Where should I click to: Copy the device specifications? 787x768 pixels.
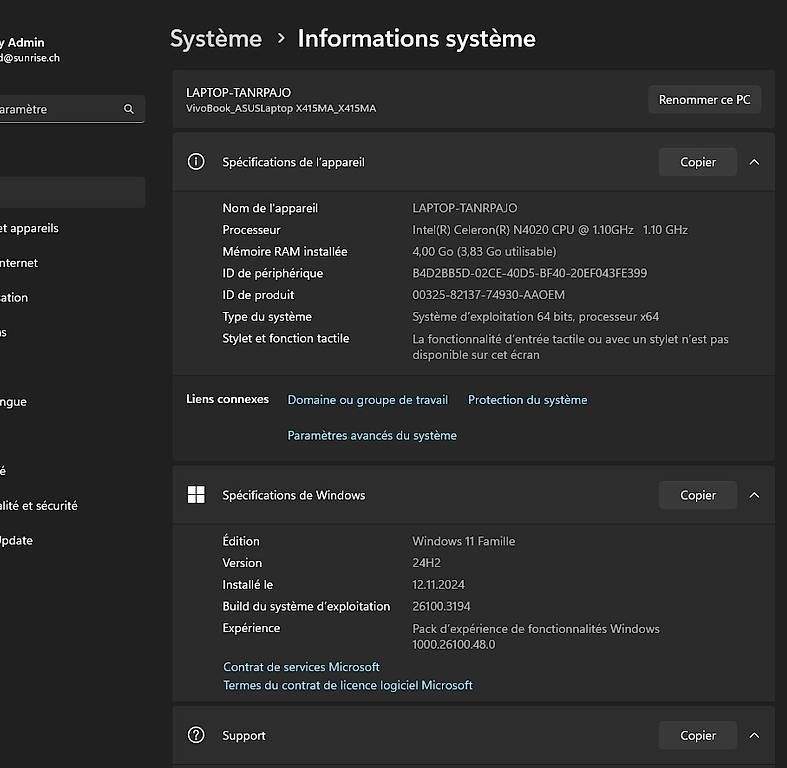coord(698,162)
